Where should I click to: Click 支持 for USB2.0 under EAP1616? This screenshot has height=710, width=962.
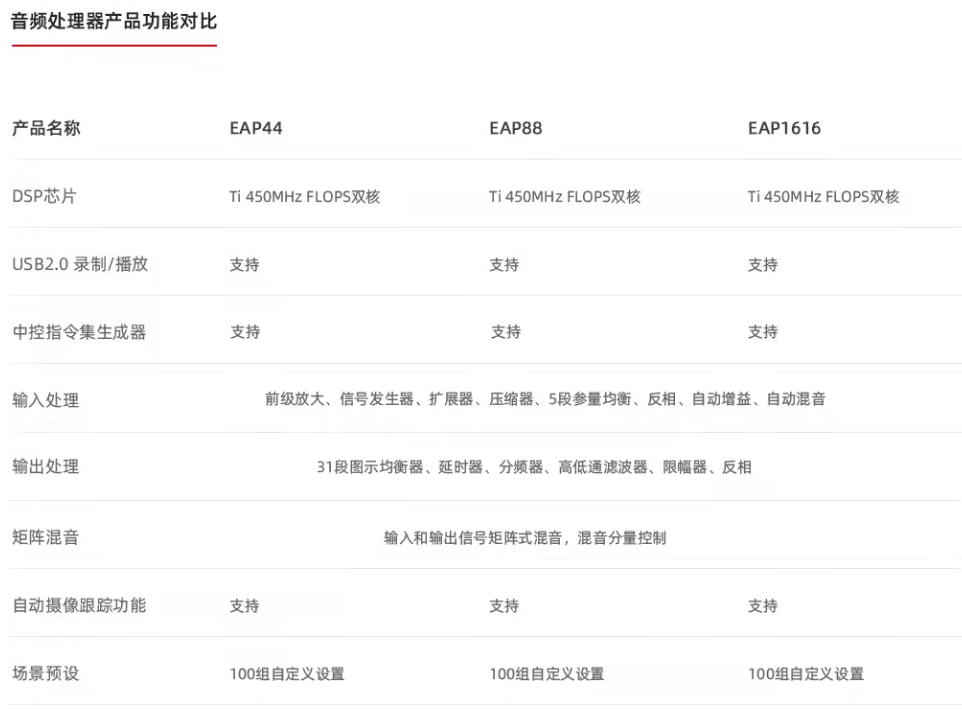[x=763, y=265]
